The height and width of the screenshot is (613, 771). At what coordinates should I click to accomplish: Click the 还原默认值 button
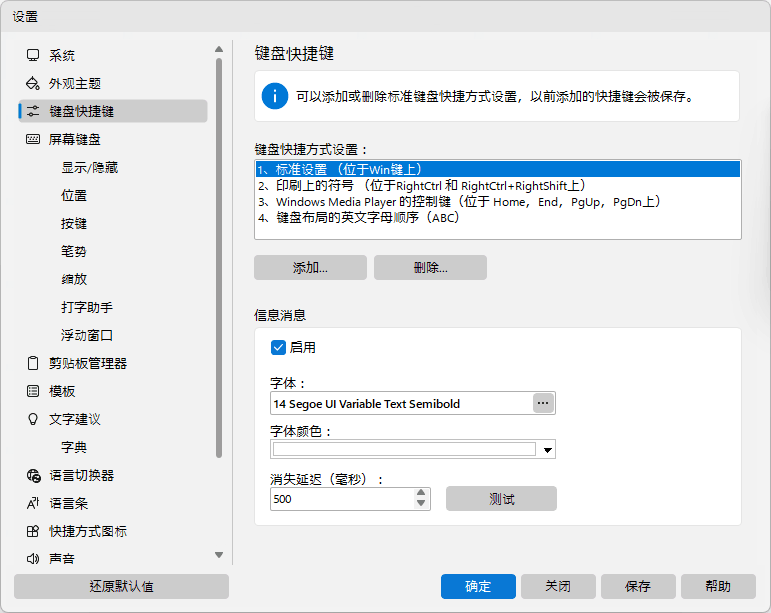[121, 586]
